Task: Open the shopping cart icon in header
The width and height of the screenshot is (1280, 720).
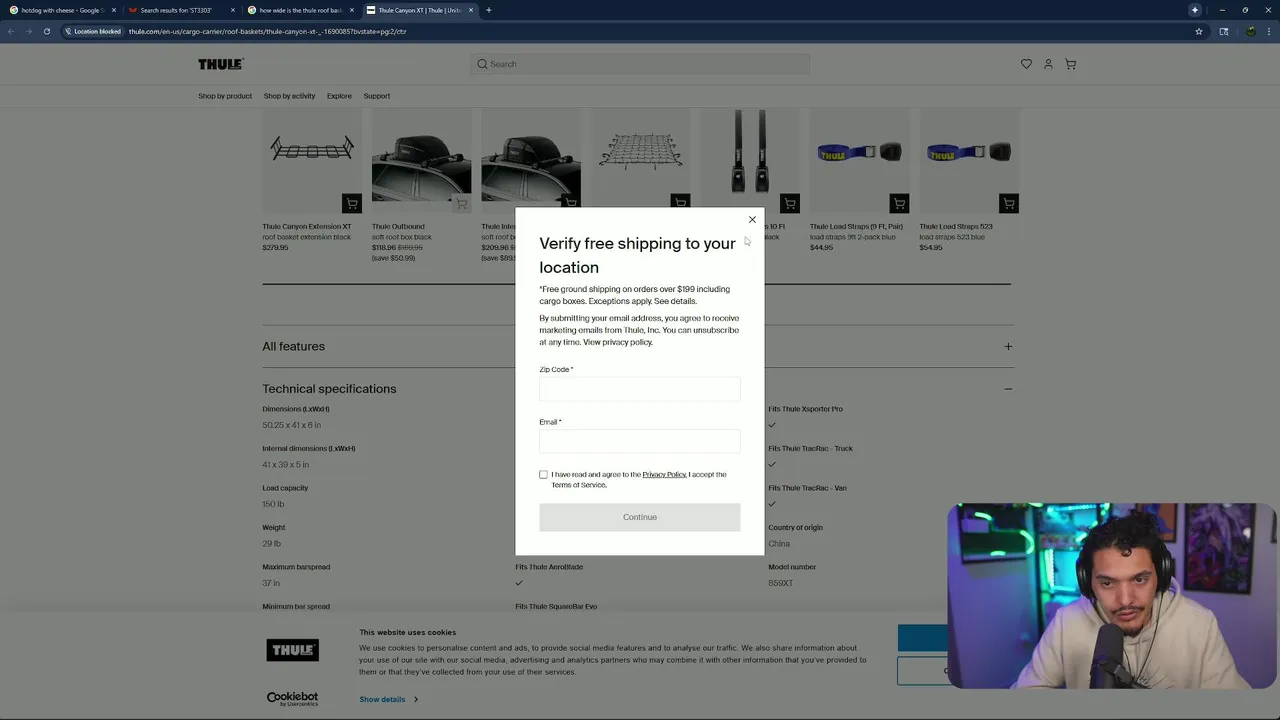Action: click(x=1070, y=64)
